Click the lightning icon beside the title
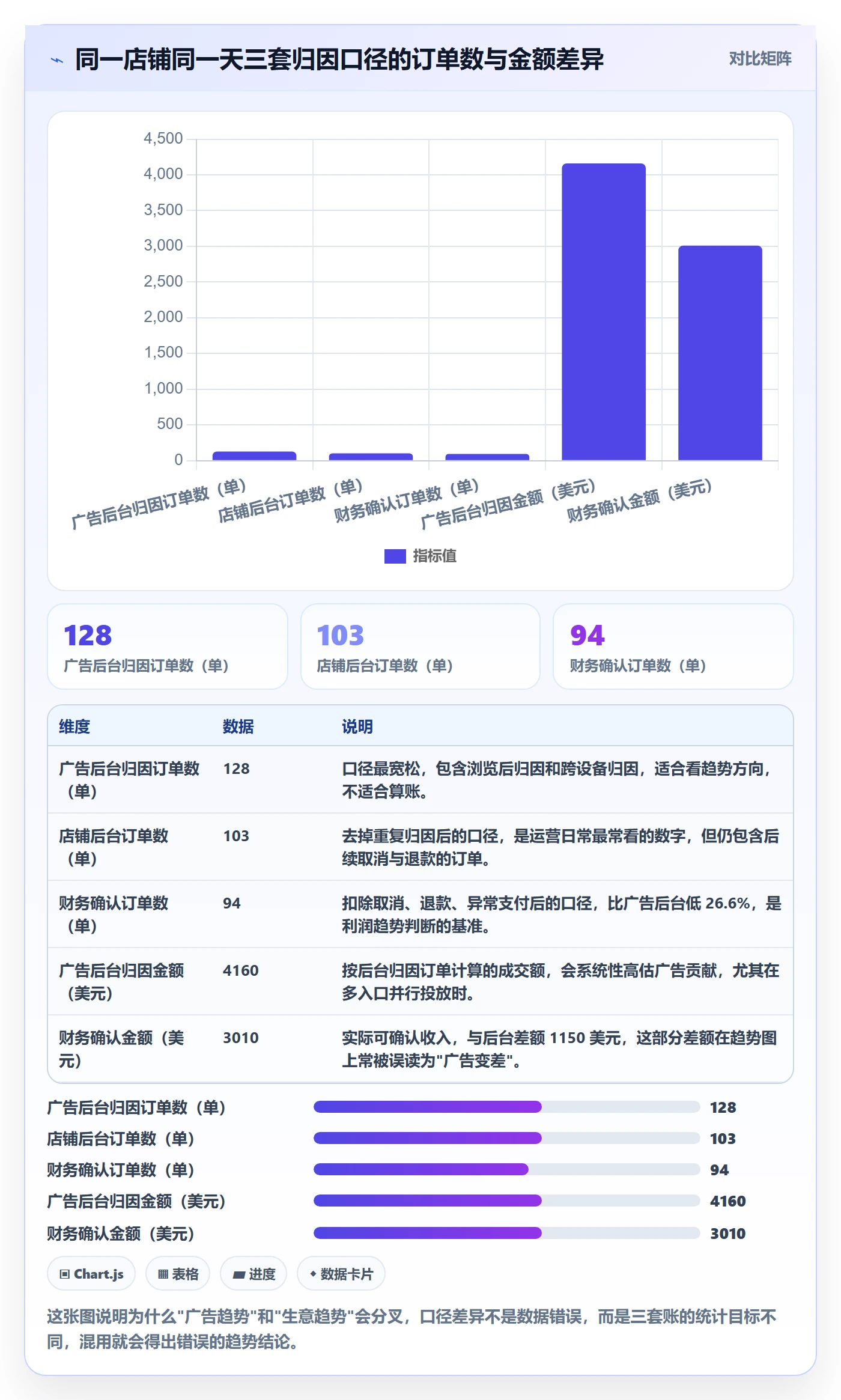841x1400 pixels. [57, 60]
